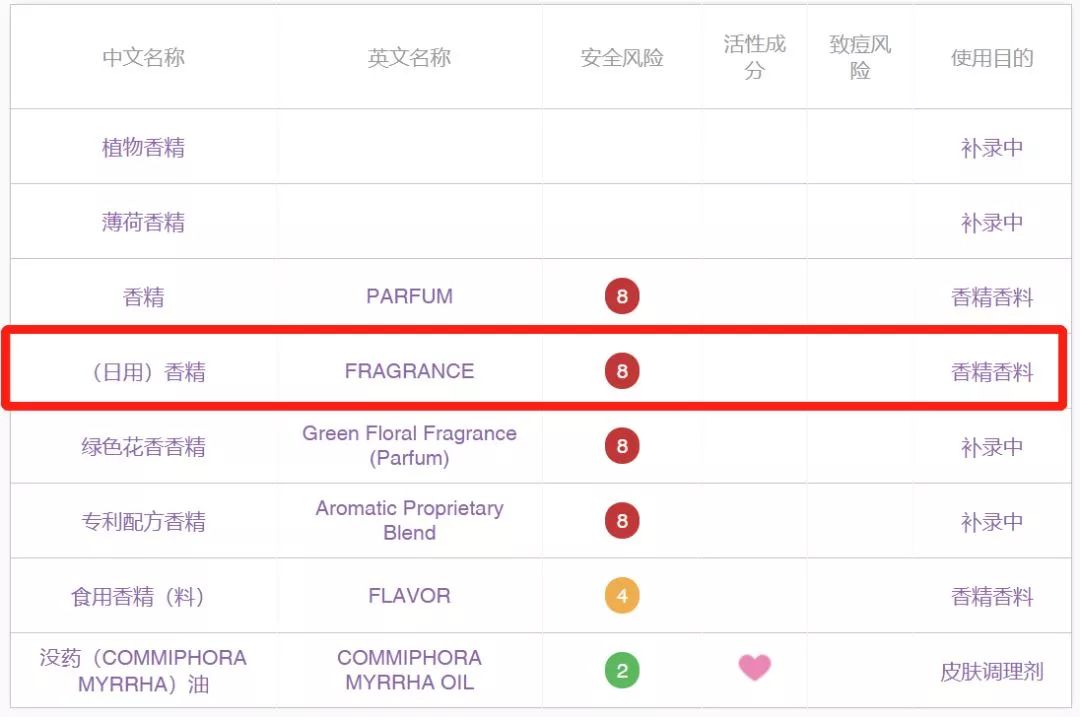Click the red 8 badge for Green Floral Fragrance
The image size is (1080, 717).
click(622, 446)
